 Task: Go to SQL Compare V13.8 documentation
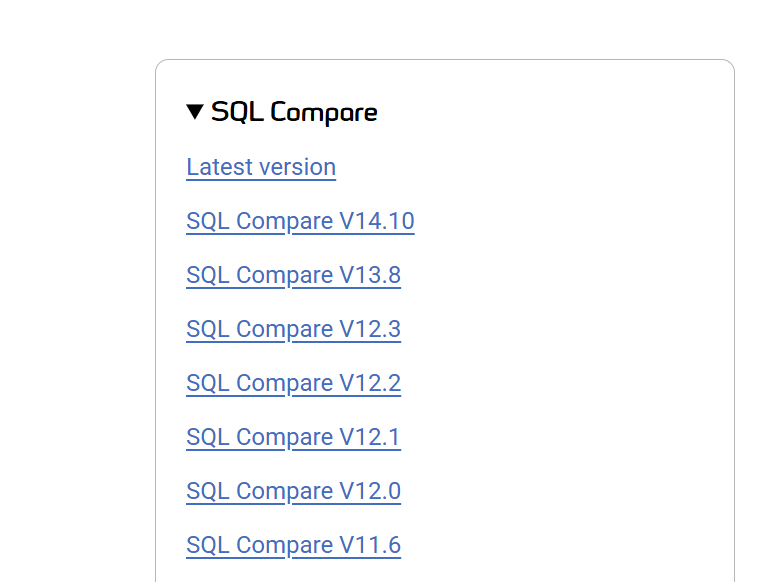[293, 275]
